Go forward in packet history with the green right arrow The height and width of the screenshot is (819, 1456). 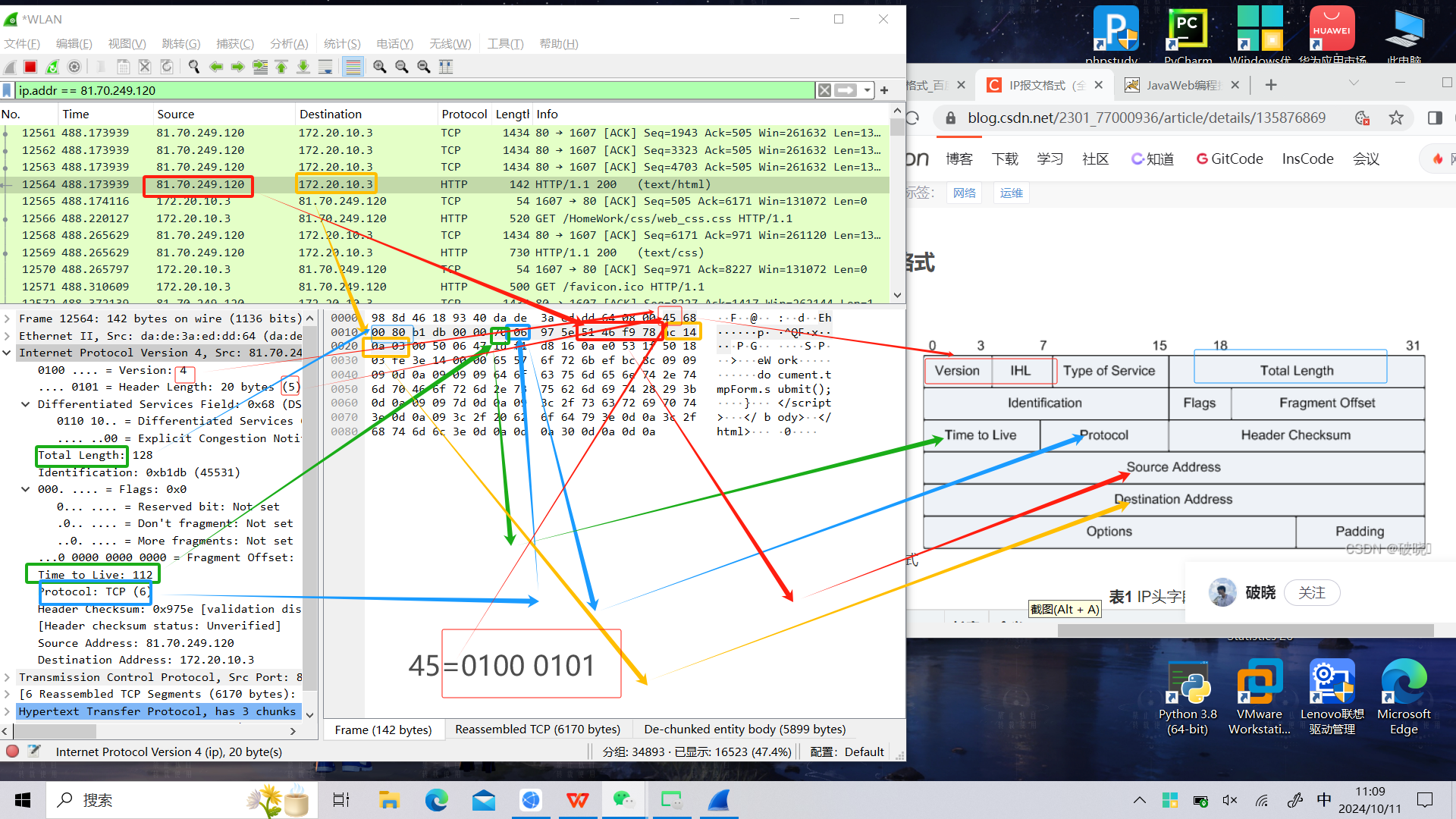pos(238,67)
